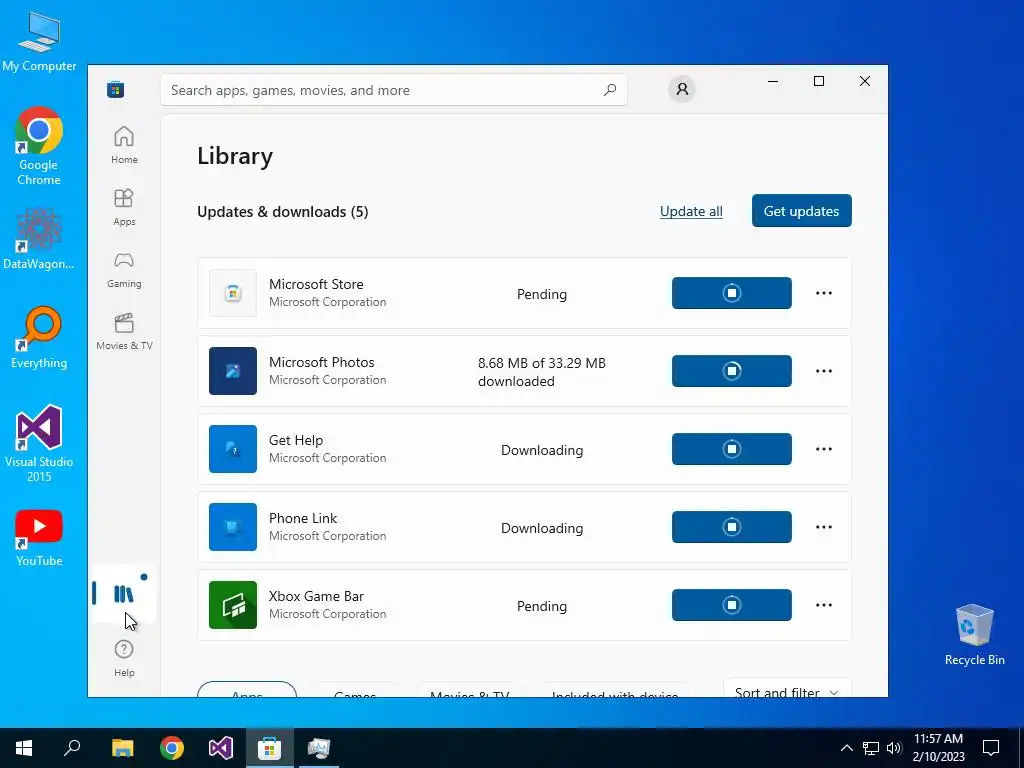Select the Library icon in sidebar
1024x768 pixels.
[x=123, y=593]
